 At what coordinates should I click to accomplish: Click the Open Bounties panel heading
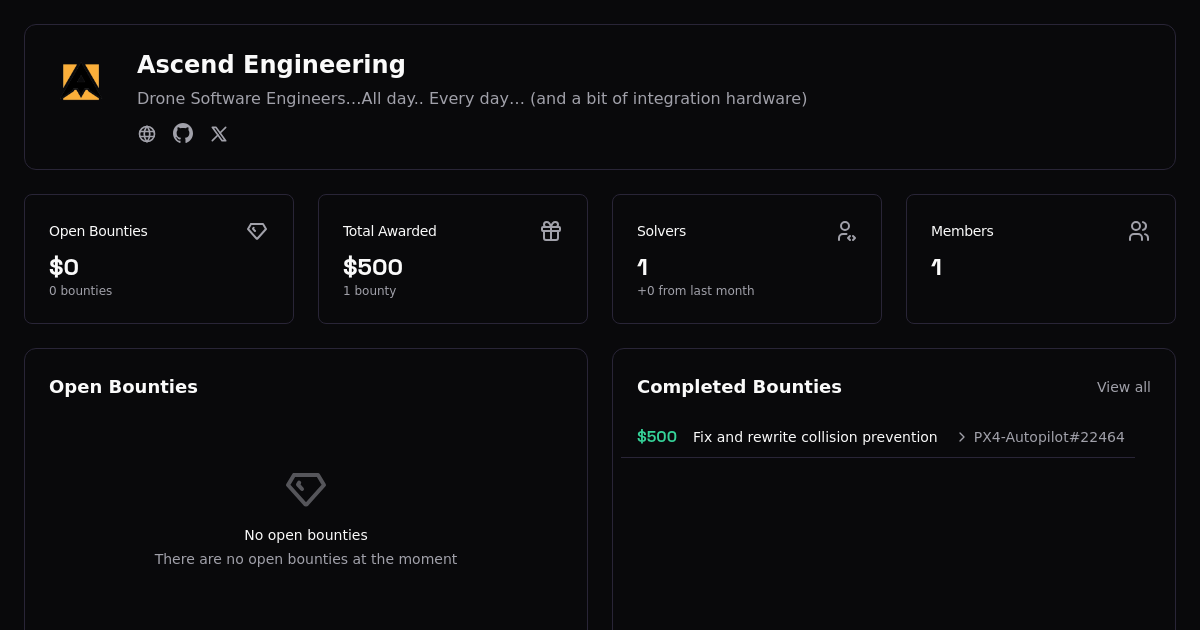coord(123,386)
